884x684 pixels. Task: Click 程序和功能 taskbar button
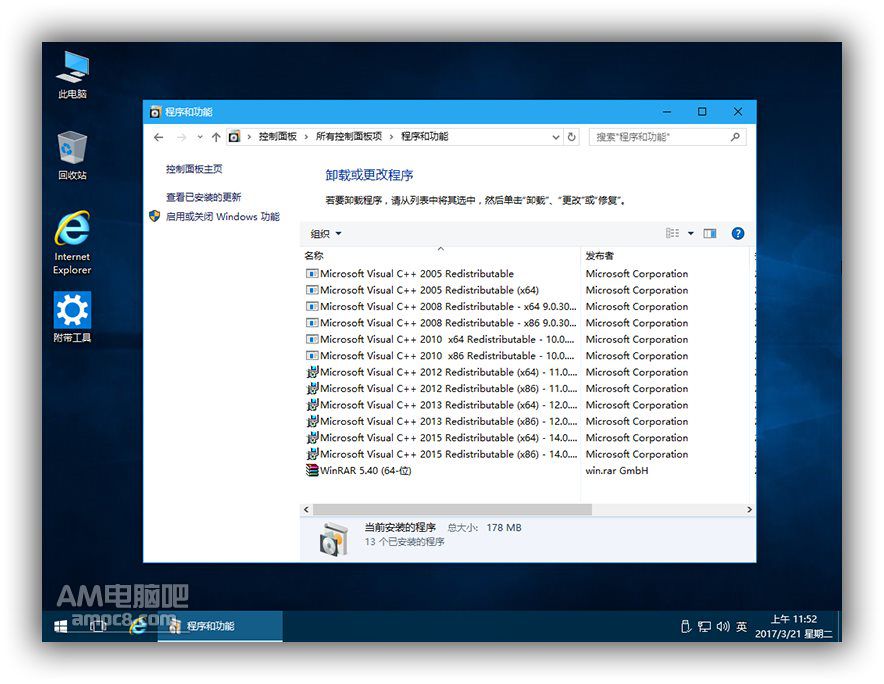(x=220, y=626)
